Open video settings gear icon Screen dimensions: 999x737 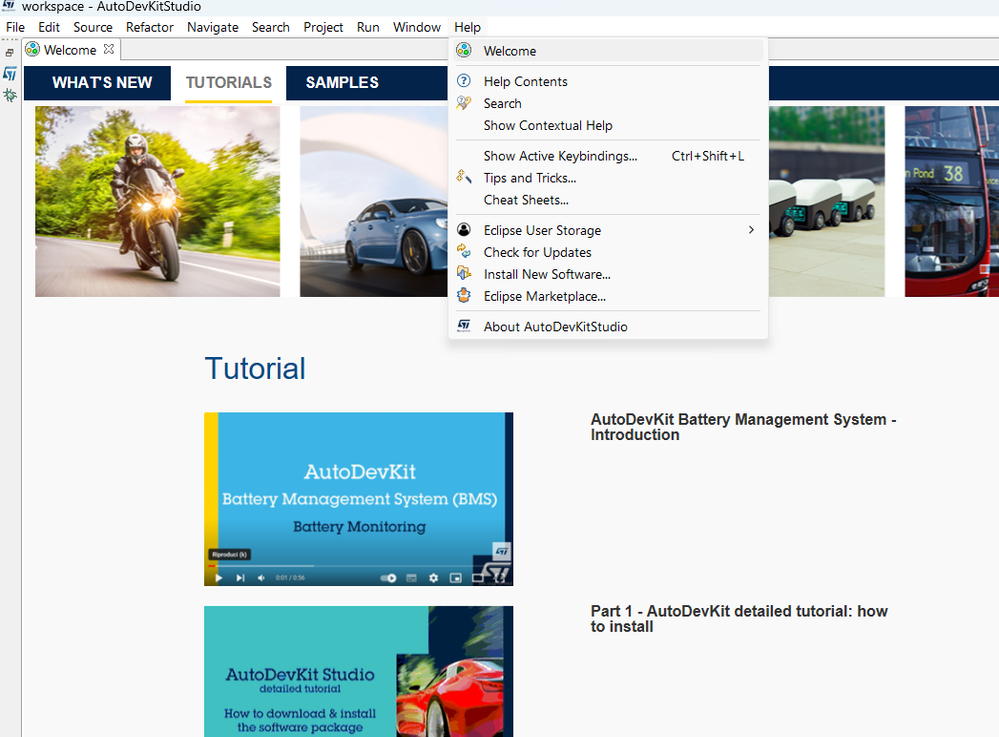click(x=433, y=578)
